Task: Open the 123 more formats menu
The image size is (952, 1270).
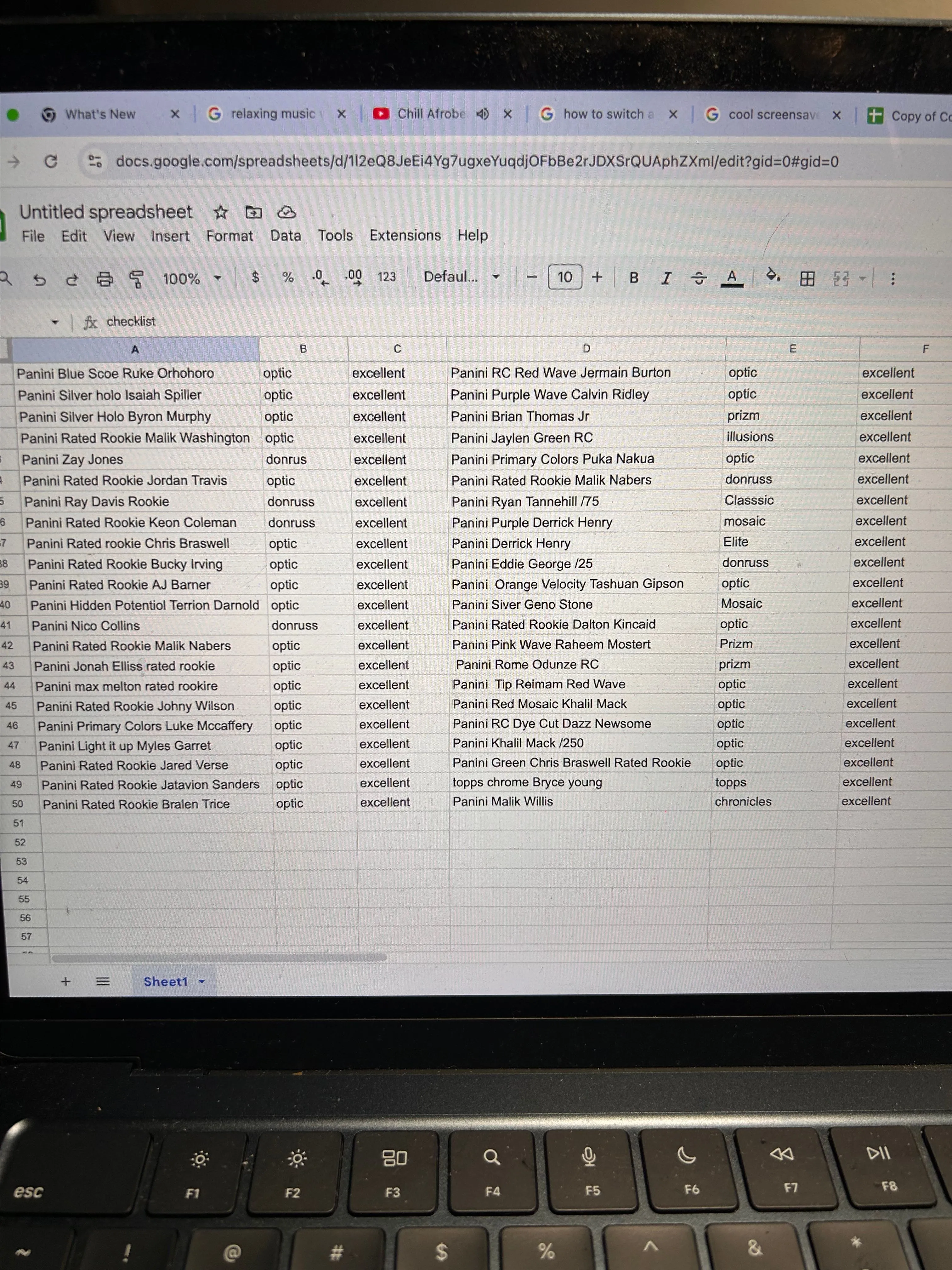Action: coord(386,277)
